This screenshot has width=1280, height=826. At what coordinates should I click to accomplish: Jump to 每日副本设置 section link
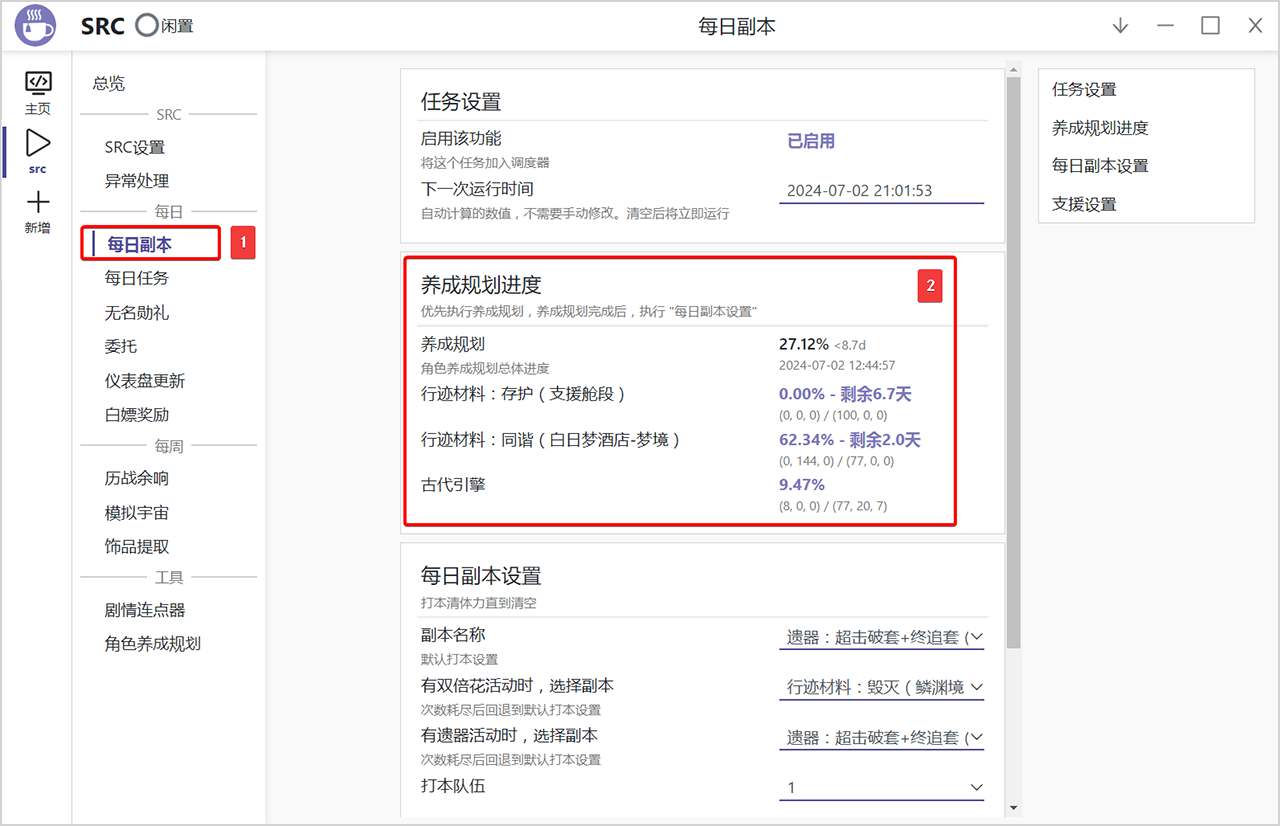click(1100, 166)
